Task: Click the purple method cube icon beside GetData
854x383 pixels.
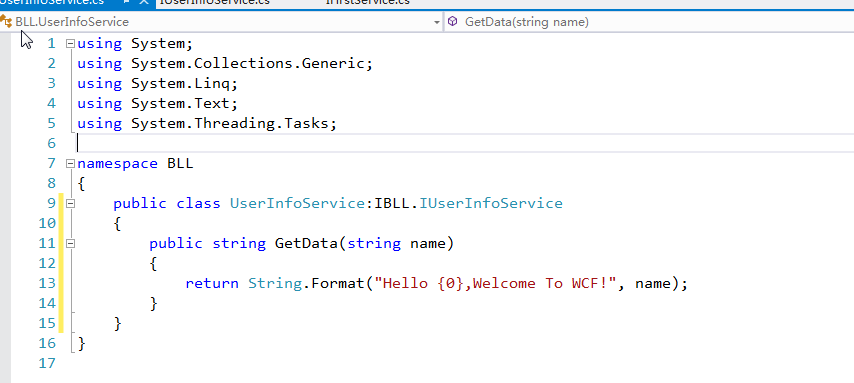Action: tap(453, 22)
